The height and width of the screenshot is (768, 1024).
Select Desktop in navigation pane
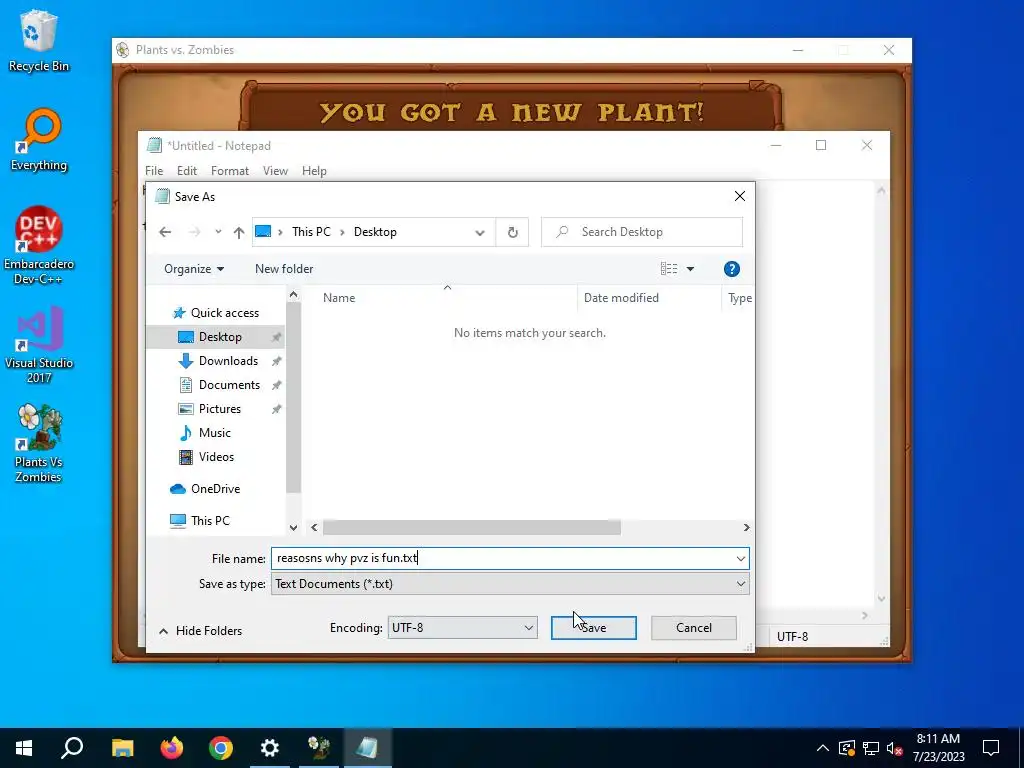click(216, 337)
